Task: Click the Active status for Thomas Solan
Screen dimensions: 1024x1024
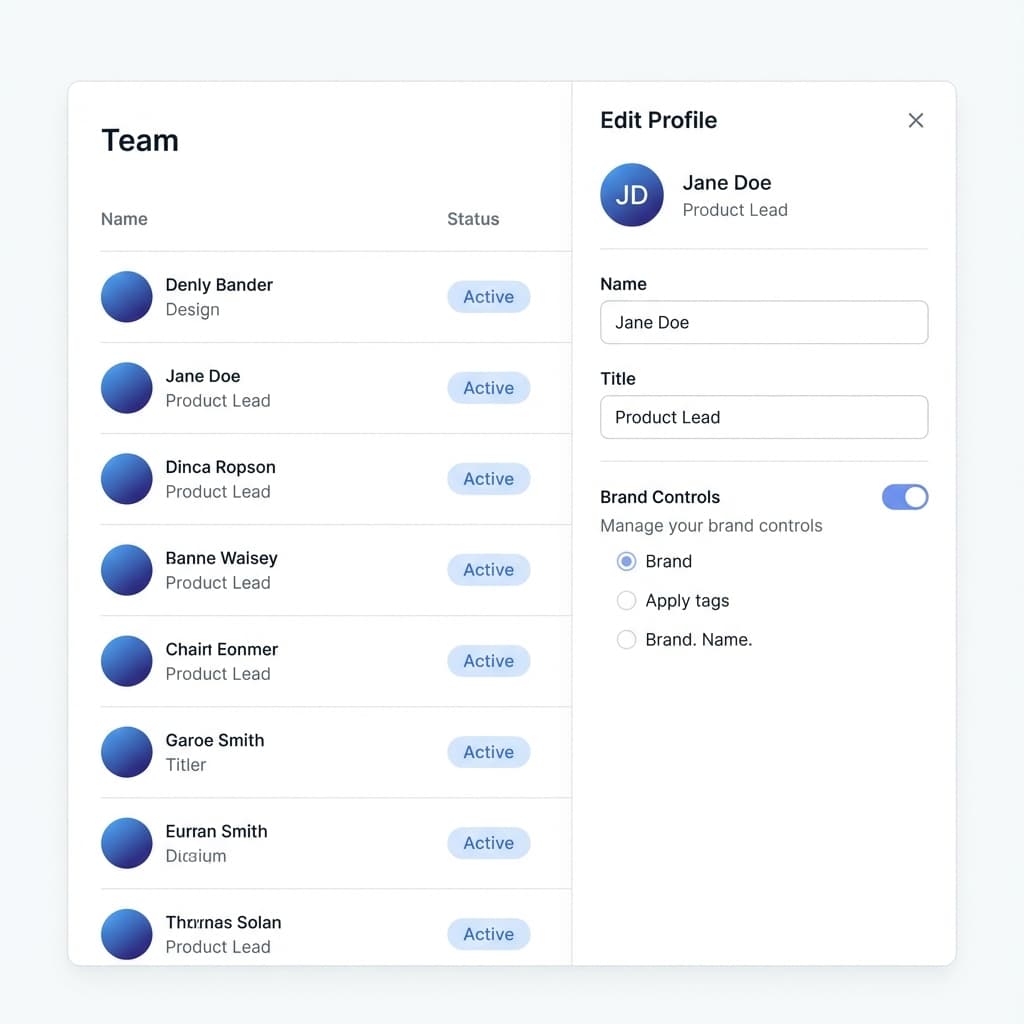Action: point(488,933)
